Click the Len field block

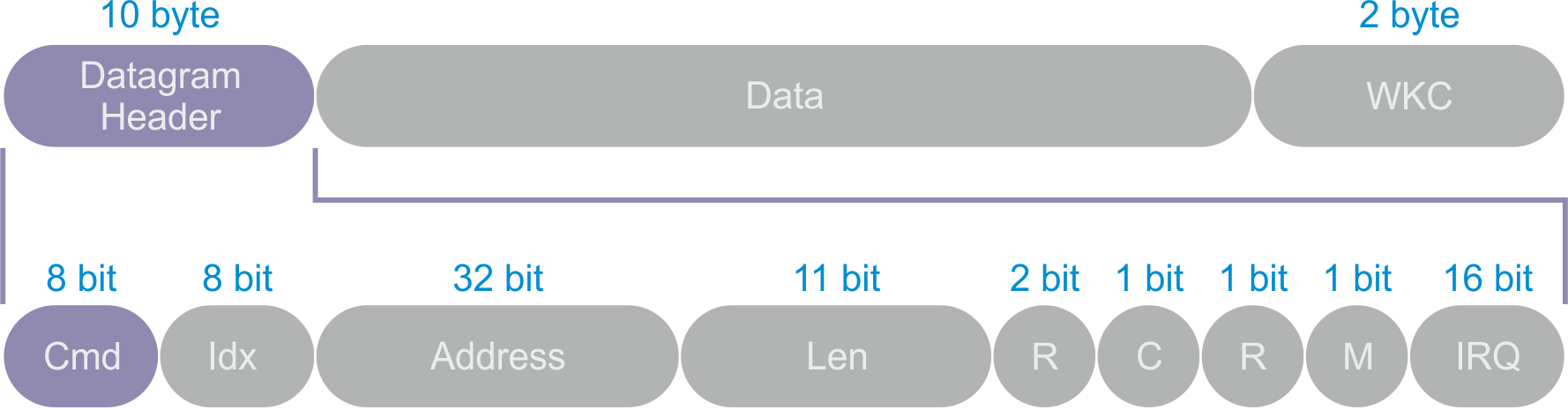coord(836,356)
